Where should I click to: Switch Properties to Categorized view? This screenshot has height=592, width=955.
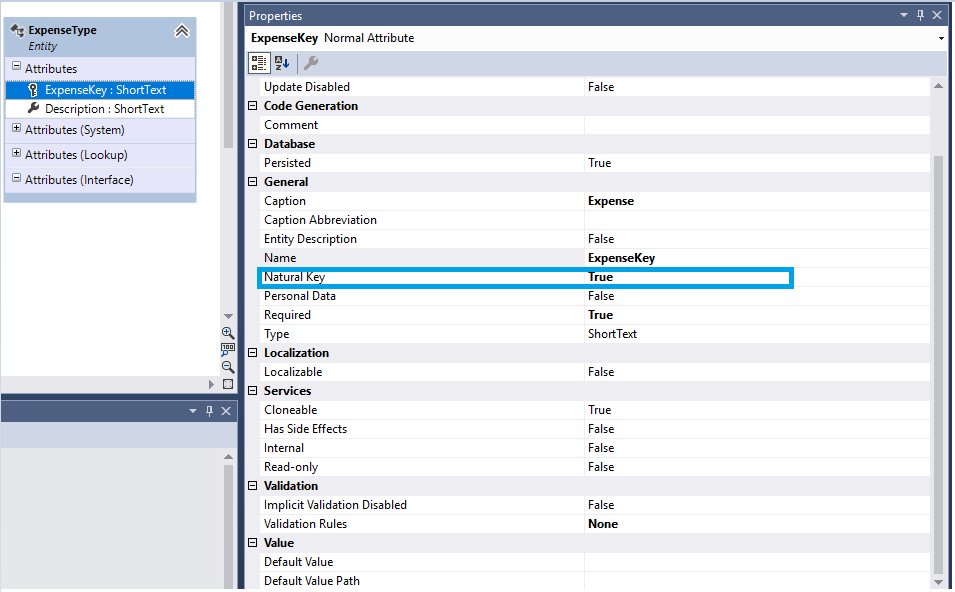tap(259, 63)
